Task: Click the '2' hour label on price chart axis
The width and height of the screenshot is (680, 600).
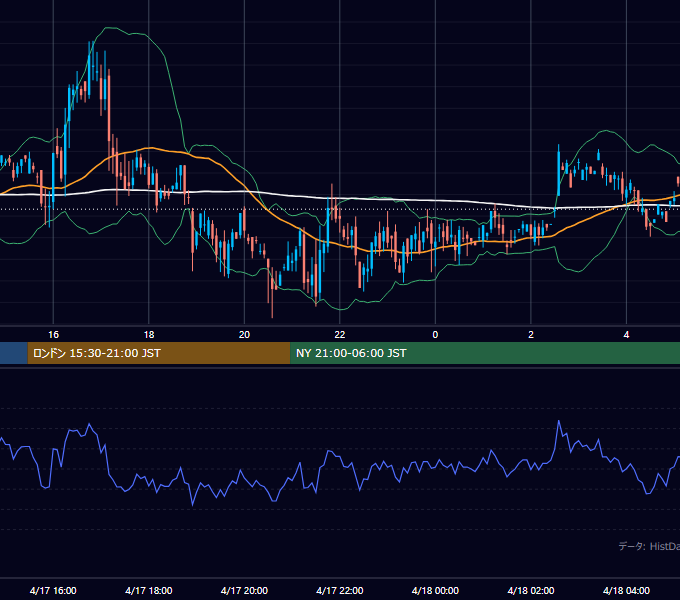Action: point(531,335)
